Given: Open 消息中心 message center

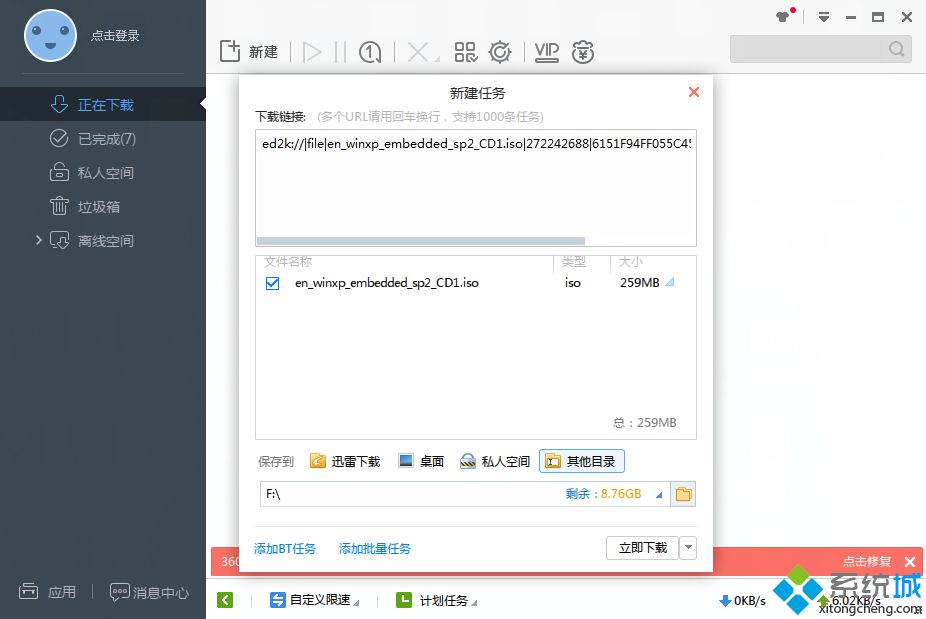Looking at the screenshot, I should (x=149, y=592).
